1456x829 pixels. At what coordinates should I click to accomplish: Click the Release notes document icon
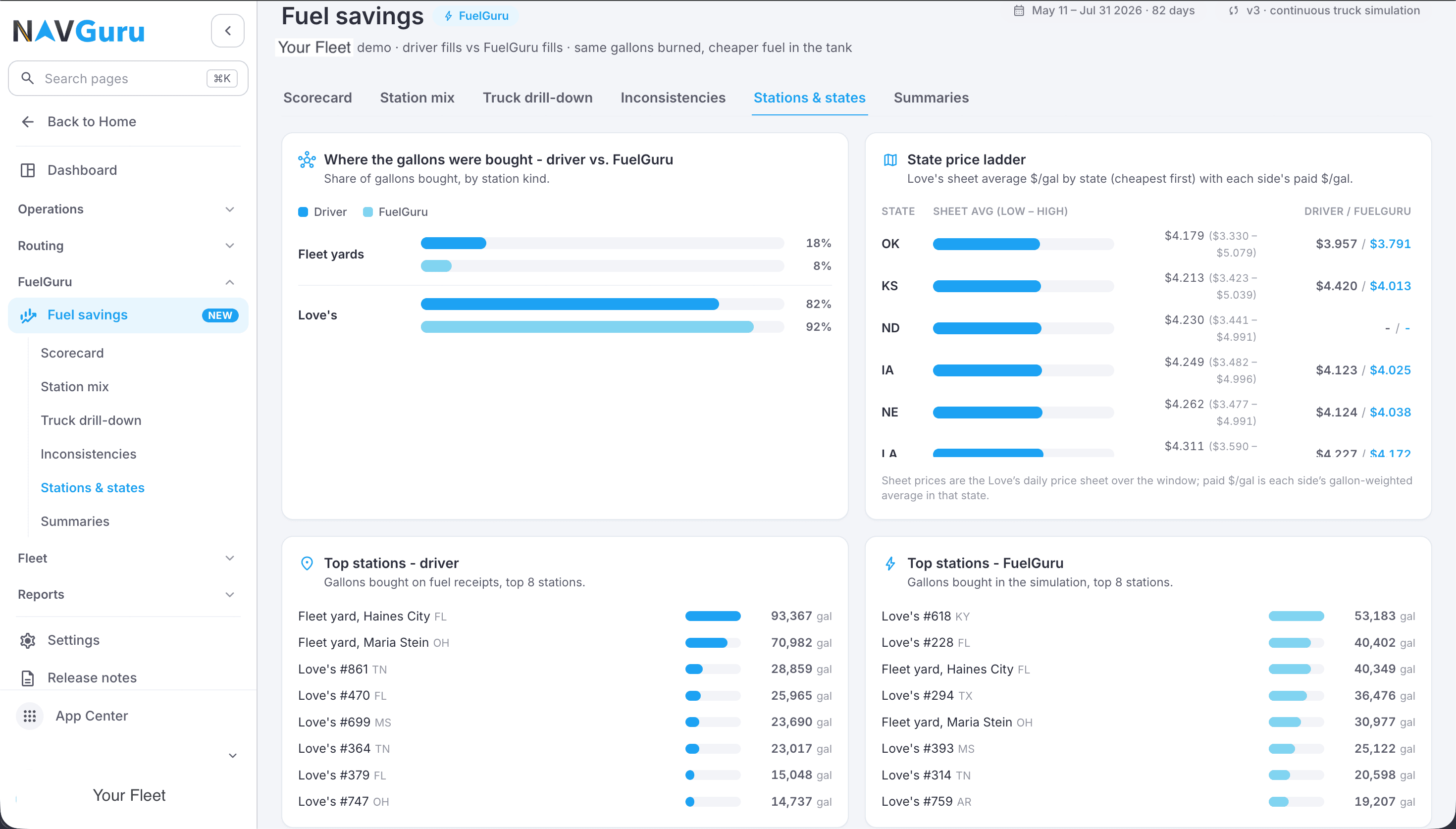click(27, 678)
